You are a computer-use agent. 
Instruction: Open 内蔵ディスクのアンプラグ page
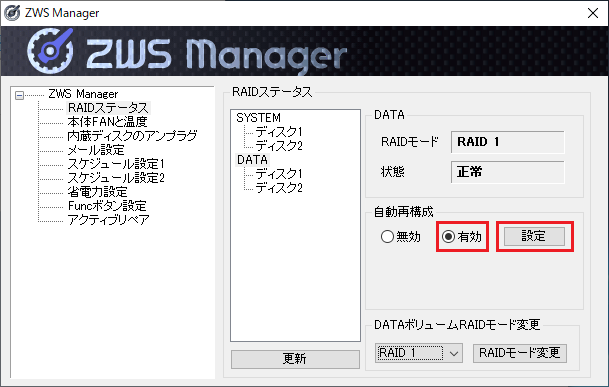click(132, 136)
